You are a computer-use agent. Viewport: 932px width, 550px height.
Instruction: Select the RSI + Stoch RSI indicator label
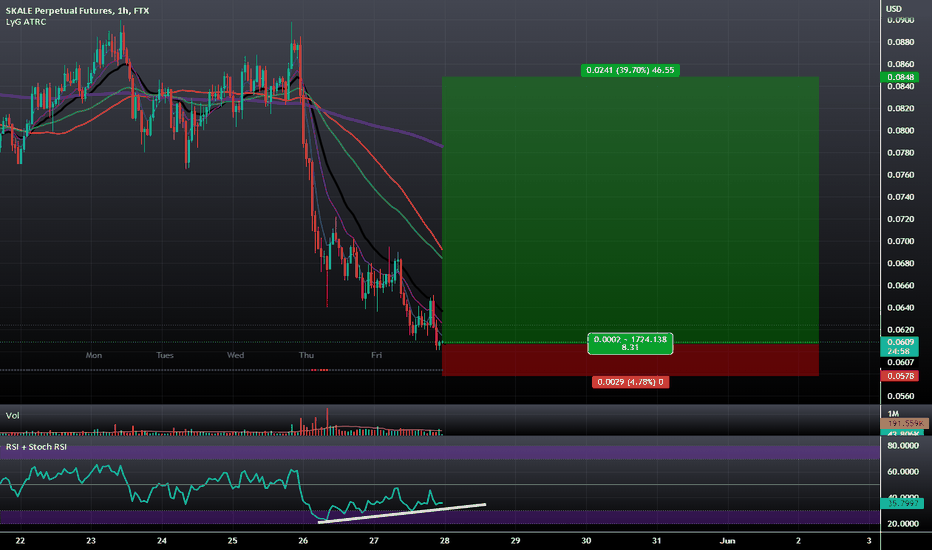[36, 447]
